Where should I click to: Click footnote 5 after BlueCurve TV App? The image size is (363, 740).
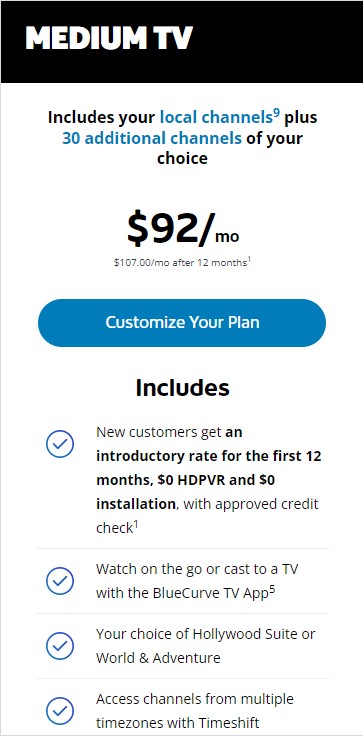point(272,590)
